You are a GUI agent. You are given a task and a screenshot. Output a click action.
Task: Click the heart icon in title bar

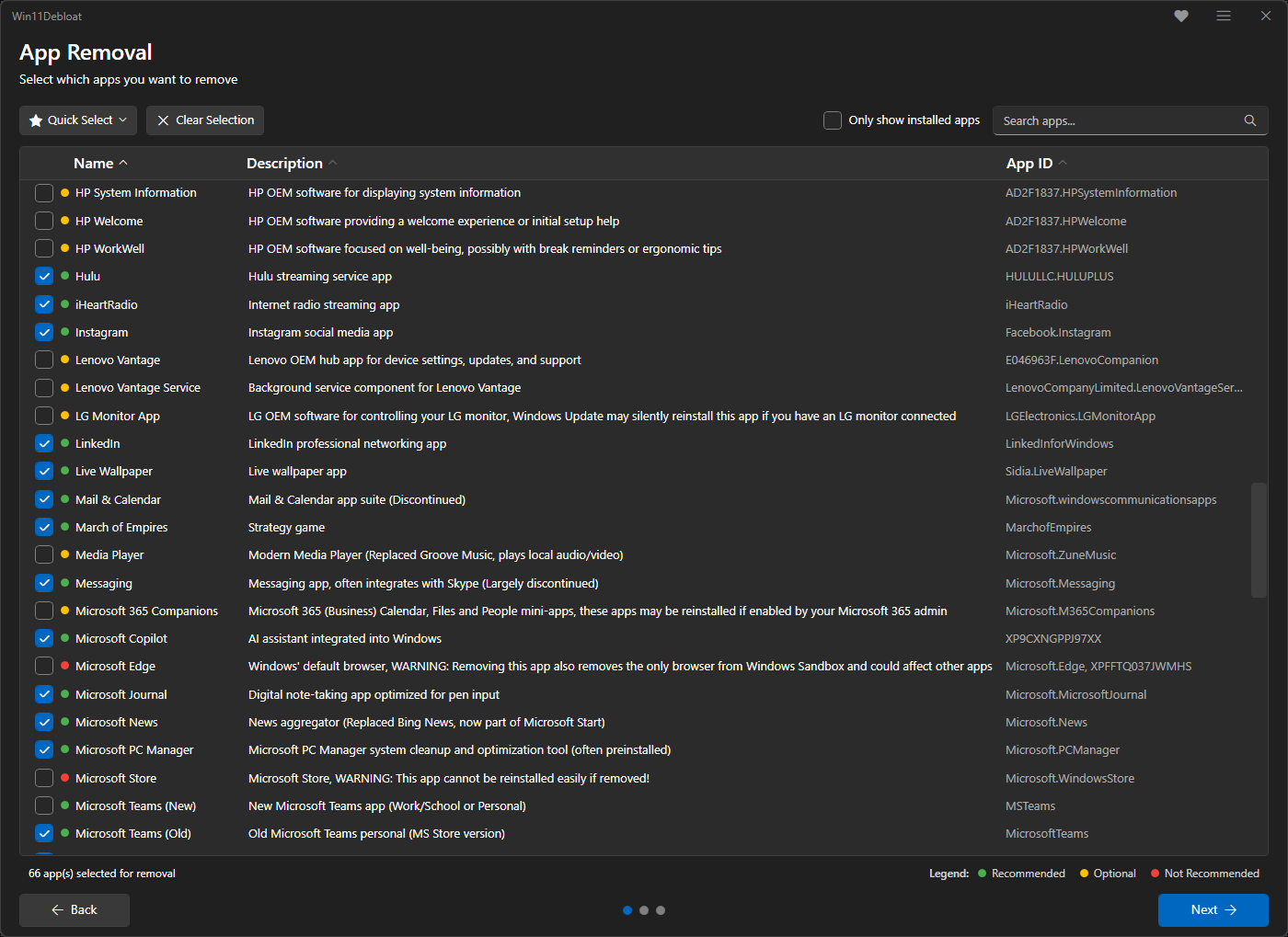tap(1181, 16)
